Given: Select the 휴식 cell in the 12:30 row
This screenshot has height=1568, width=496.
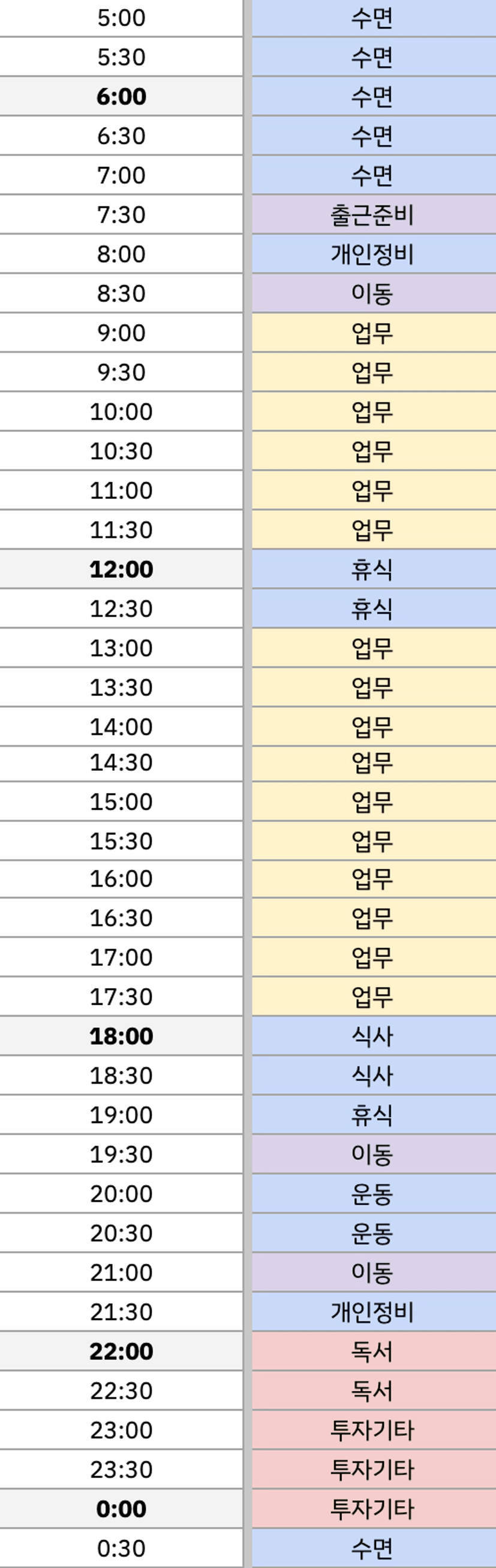Looking at the screenshot, I should pos(372,609).
